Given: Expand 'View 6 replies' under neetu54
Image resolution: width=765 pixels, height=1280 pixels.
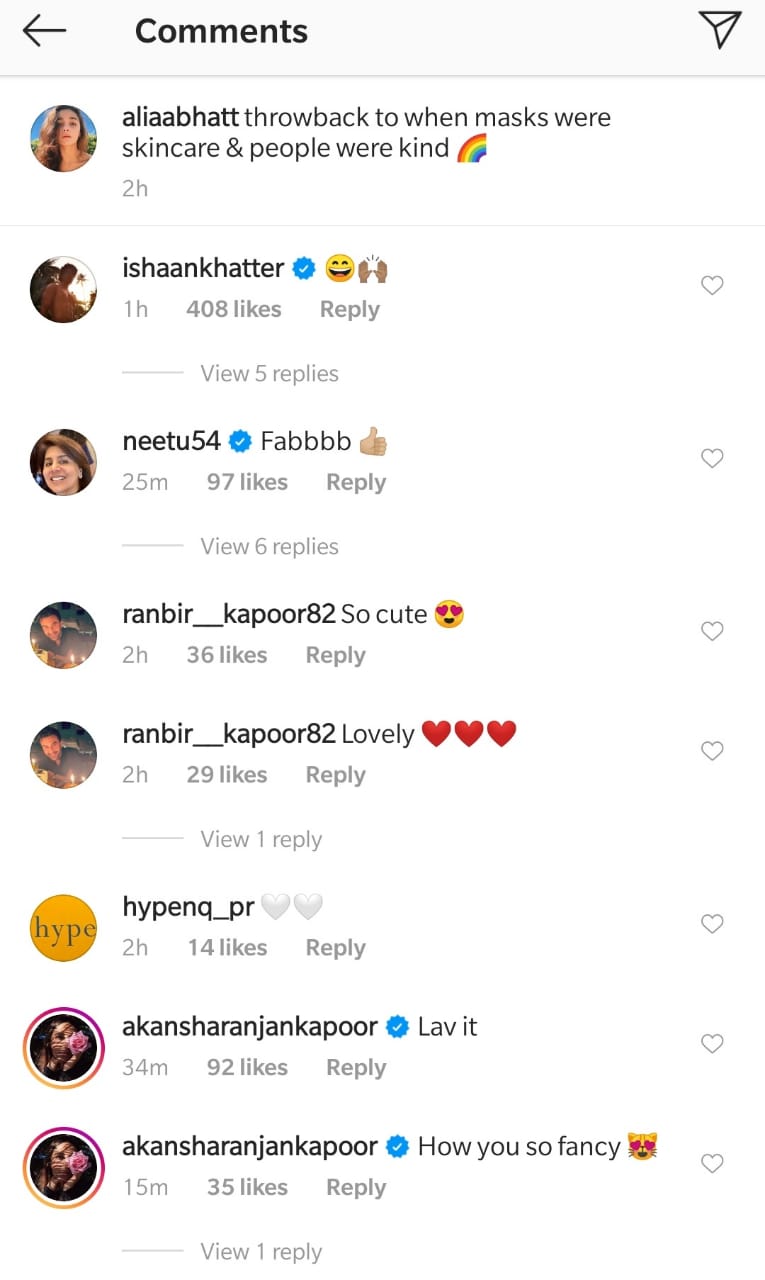Looking at the screenshot, I should pyautogui.click(x=269, y=547).
